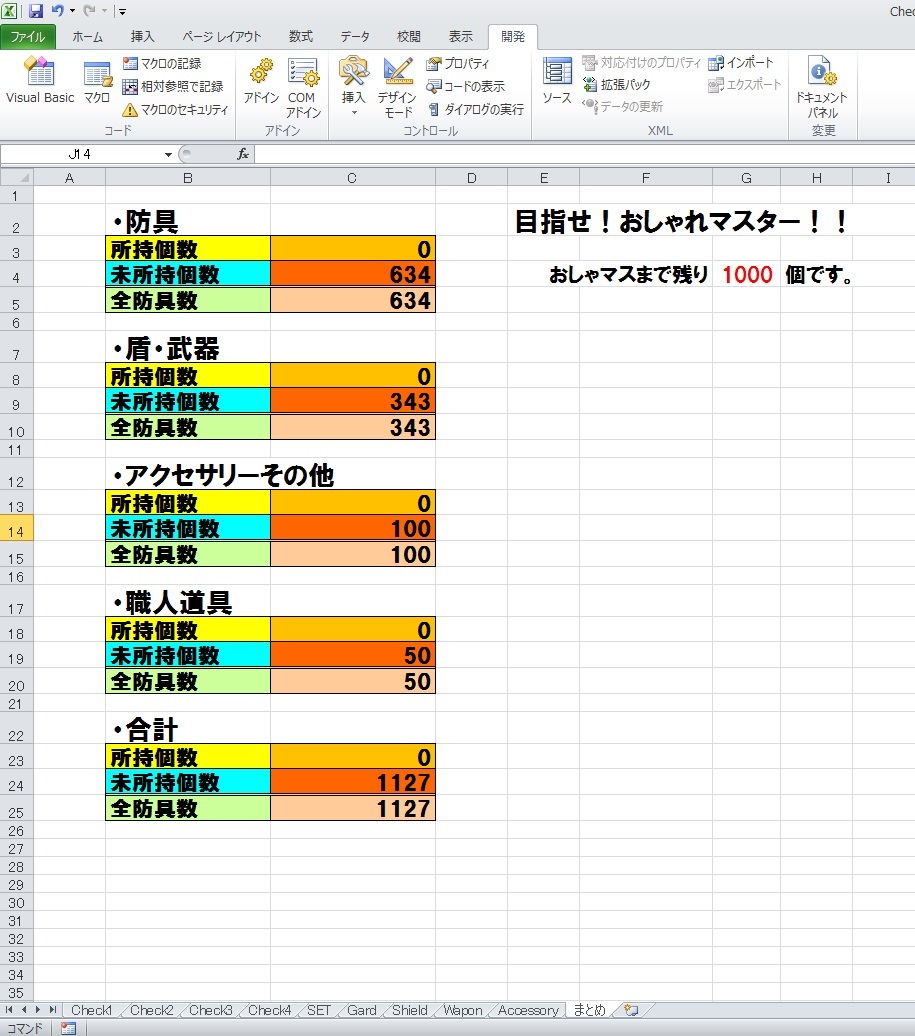The width and height of the screenshot is (915, 1036).
Task: Select the 目指せ！おしゃれマスター title cell
Action: 680,221
